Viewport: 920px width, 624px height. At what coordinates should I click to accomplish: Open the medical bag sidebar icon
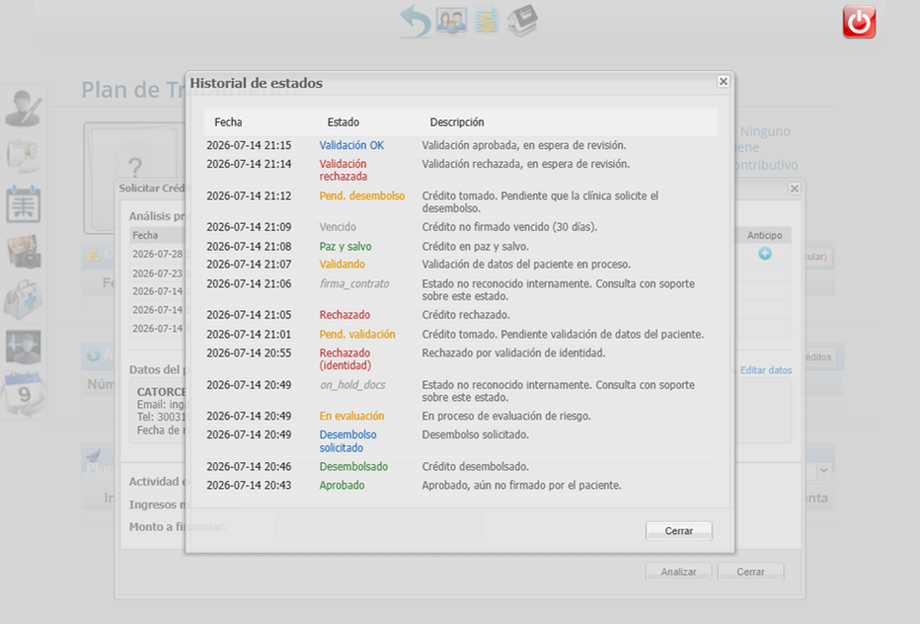(x=23, y=300)
